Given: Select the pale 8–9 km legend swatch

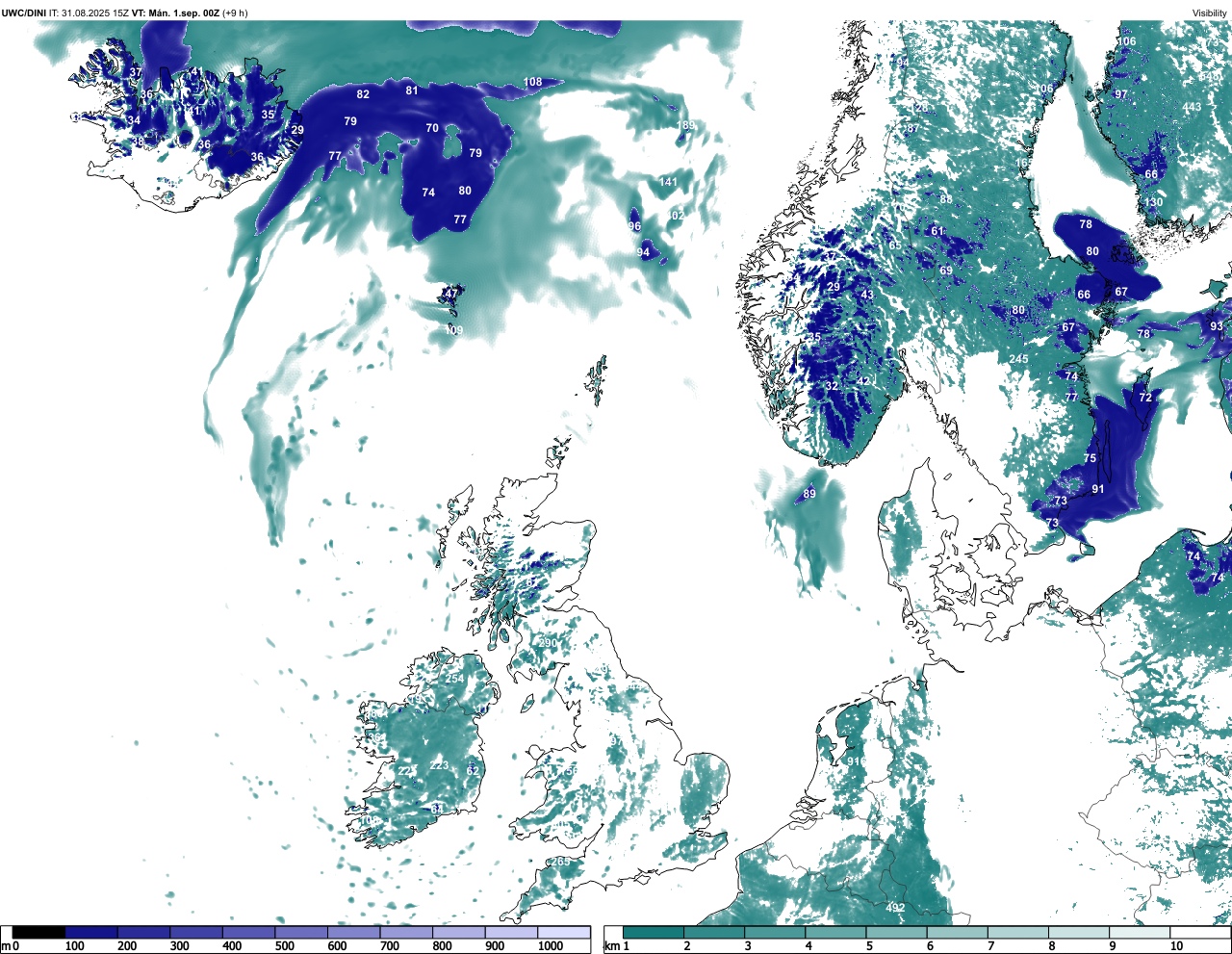Looking at the screenshot, I should tap(1080, 932).
